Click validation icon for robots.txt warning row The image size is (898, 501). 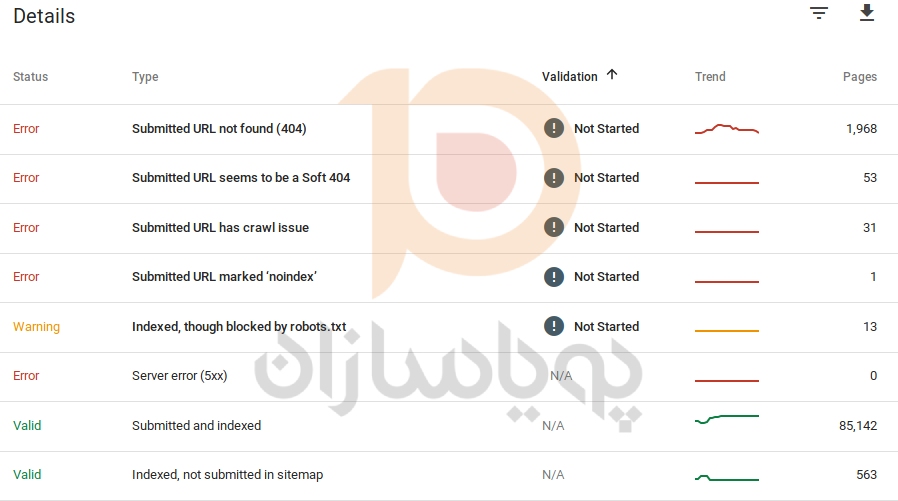point(554,326)
